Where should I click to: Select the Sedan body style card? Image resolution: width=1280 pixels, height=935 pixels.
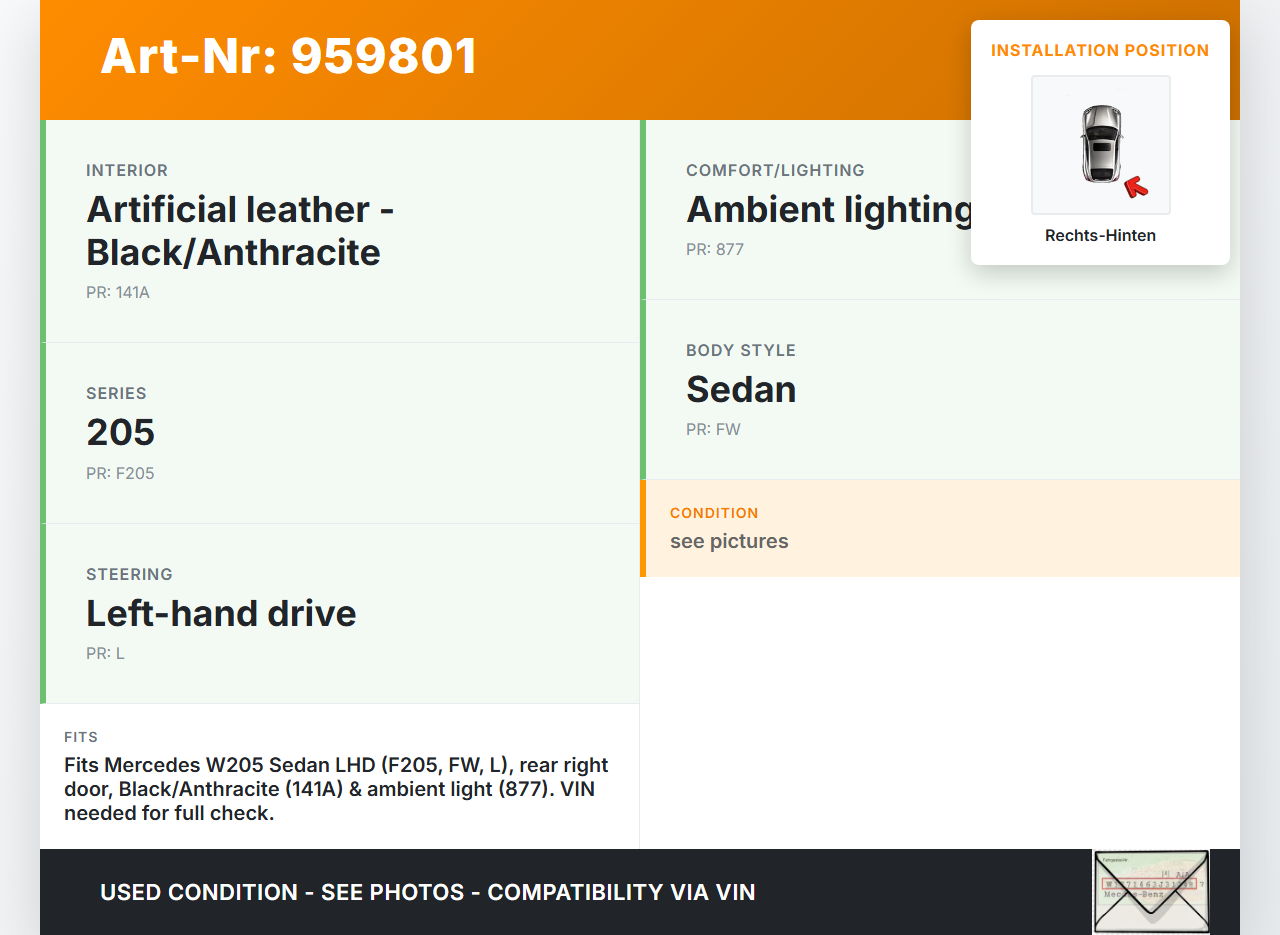pos(940,389)
